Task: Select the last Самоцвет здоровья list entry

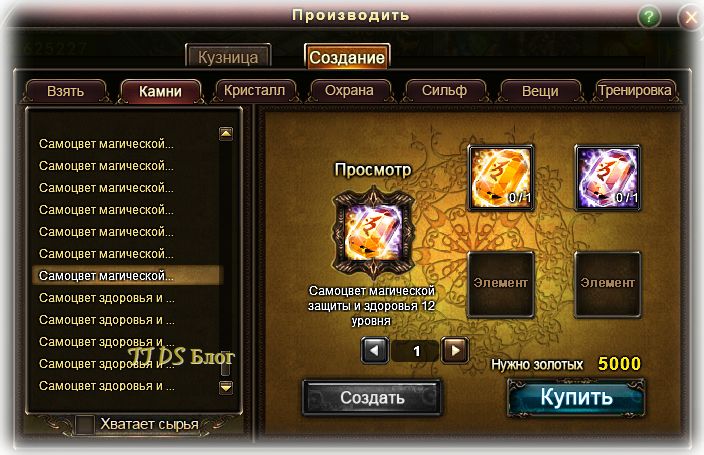Action: (107, 386)
